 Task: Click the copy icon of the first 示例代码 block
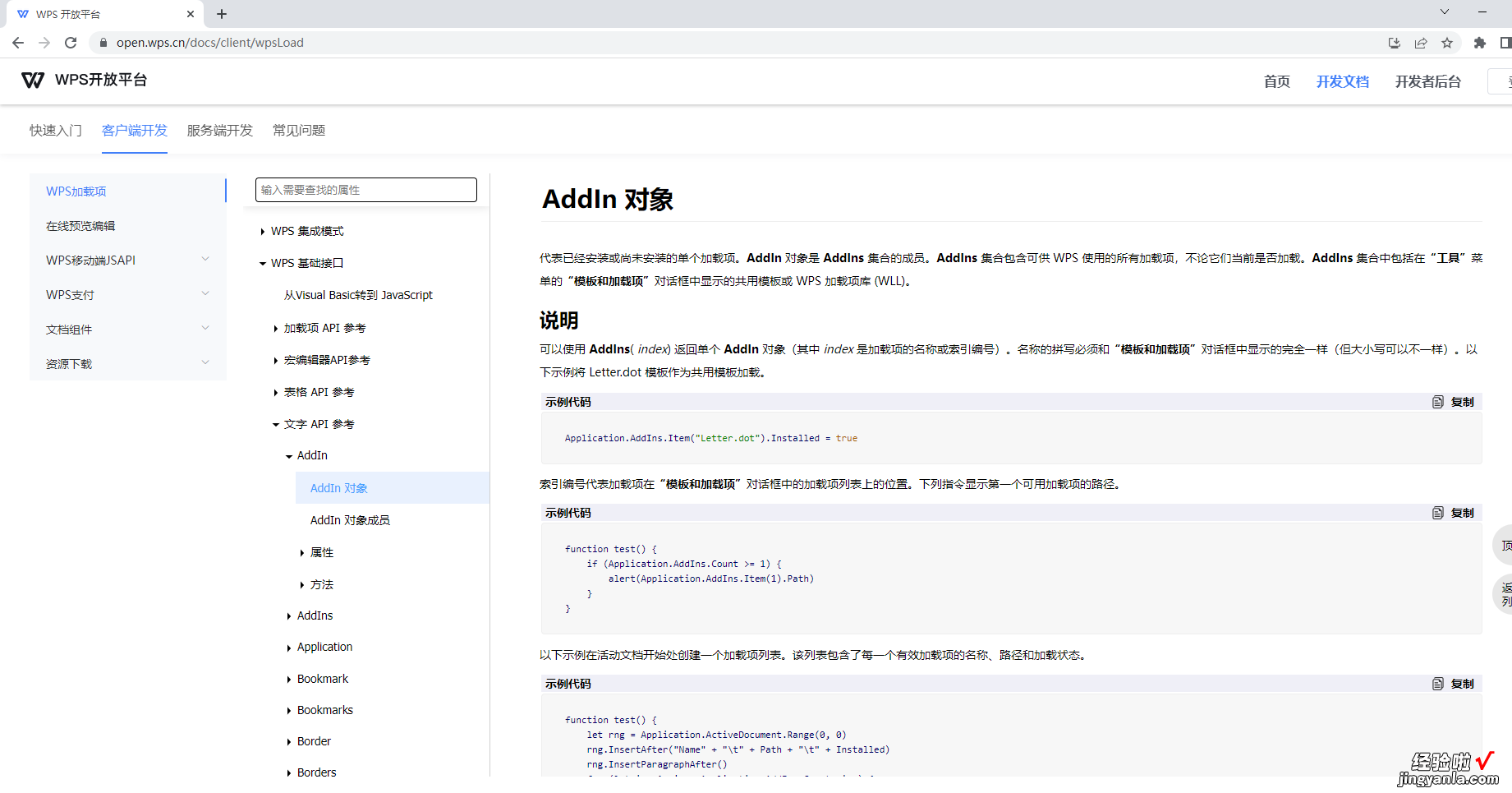point(1438,402)
